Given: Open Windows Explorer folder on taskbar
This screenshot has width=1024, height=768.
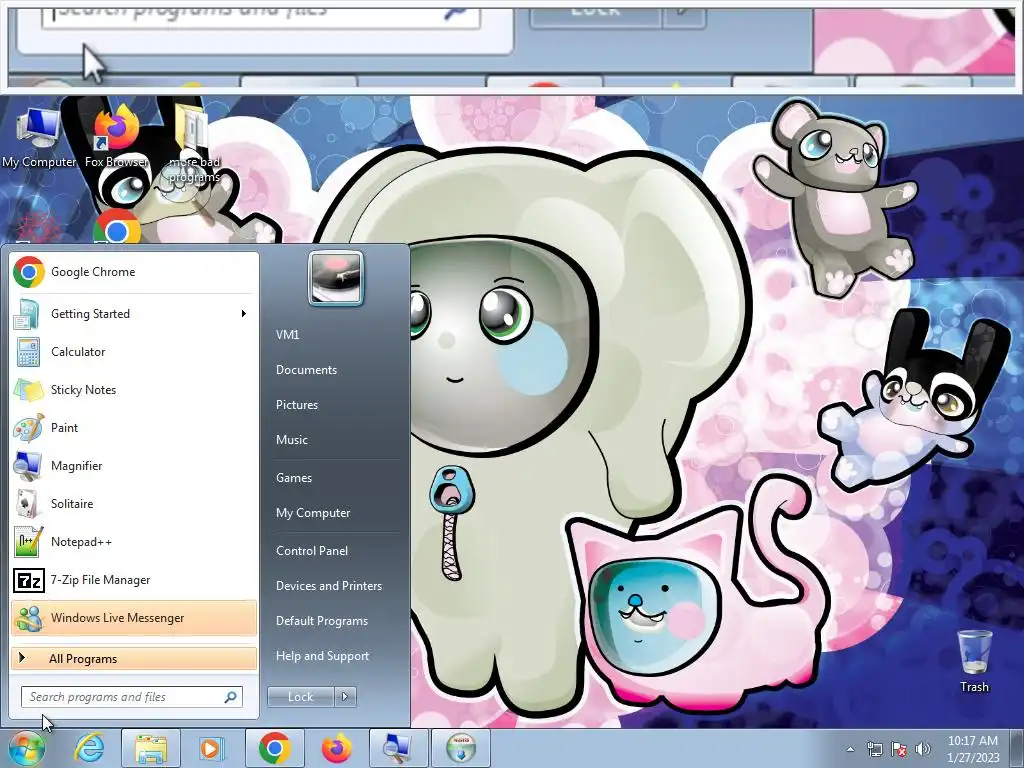Looking at the screenshot, I should pos(151,748).
